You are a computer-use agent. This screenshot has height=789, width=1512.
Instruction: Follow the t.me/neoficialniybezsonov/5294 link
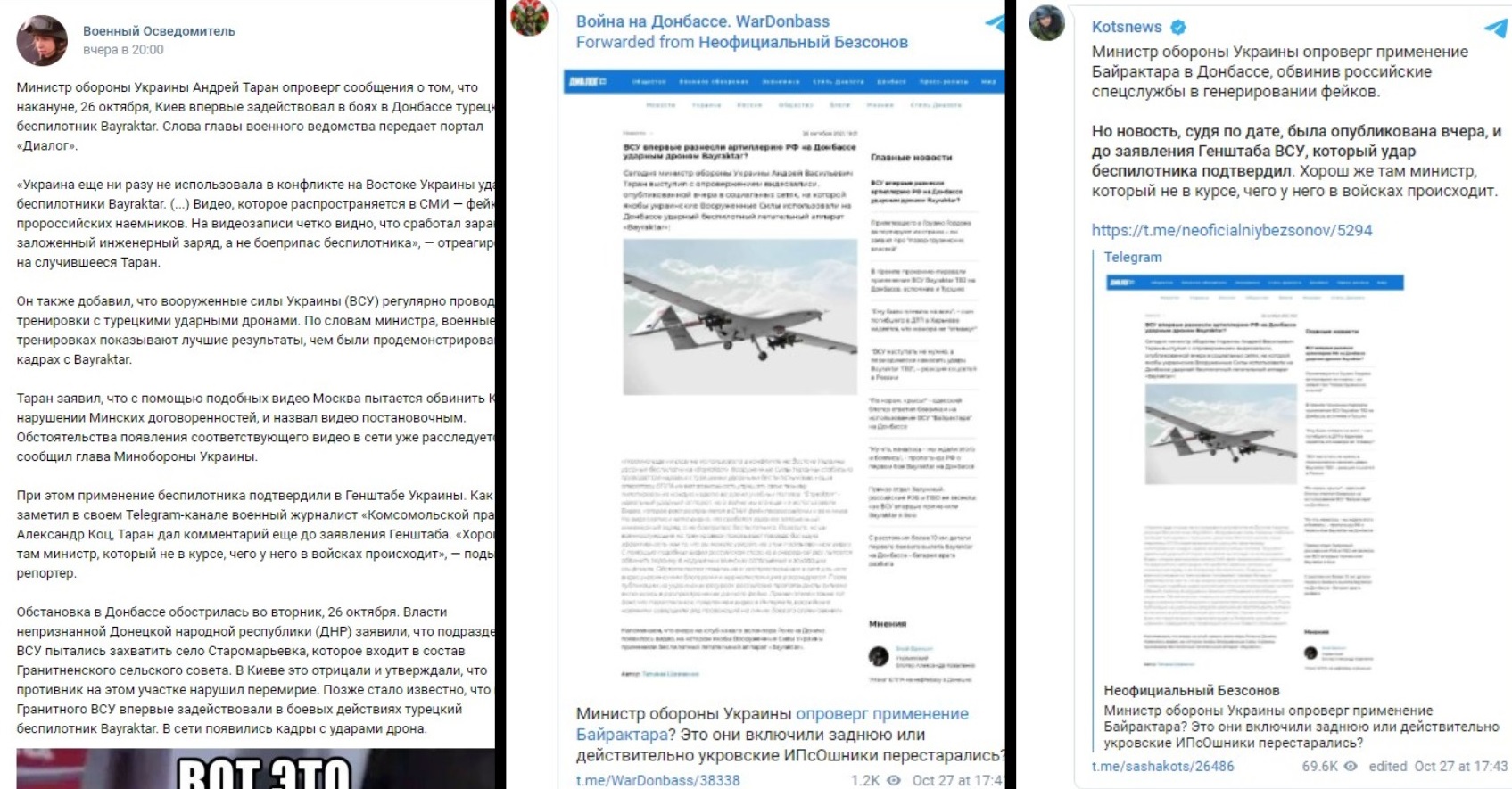[x=1232, y=230]
